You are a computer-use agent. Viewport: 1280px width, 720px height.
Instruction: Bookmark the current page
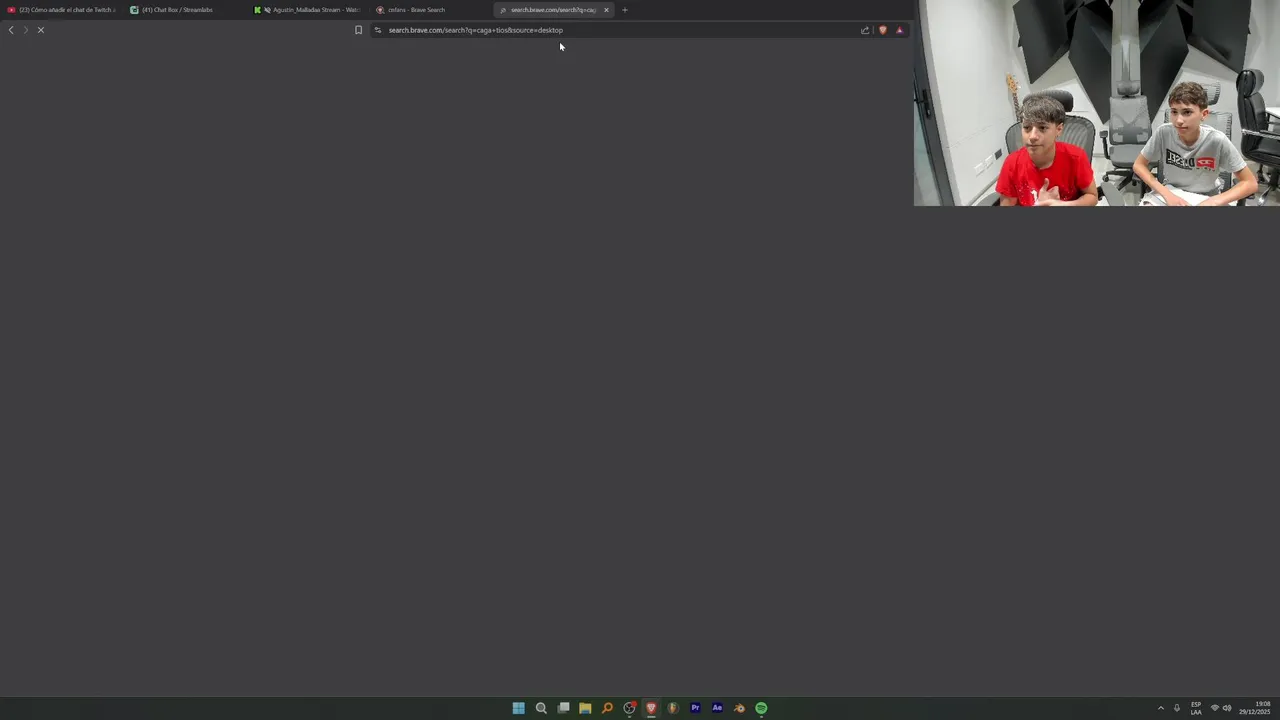[359, 30]
